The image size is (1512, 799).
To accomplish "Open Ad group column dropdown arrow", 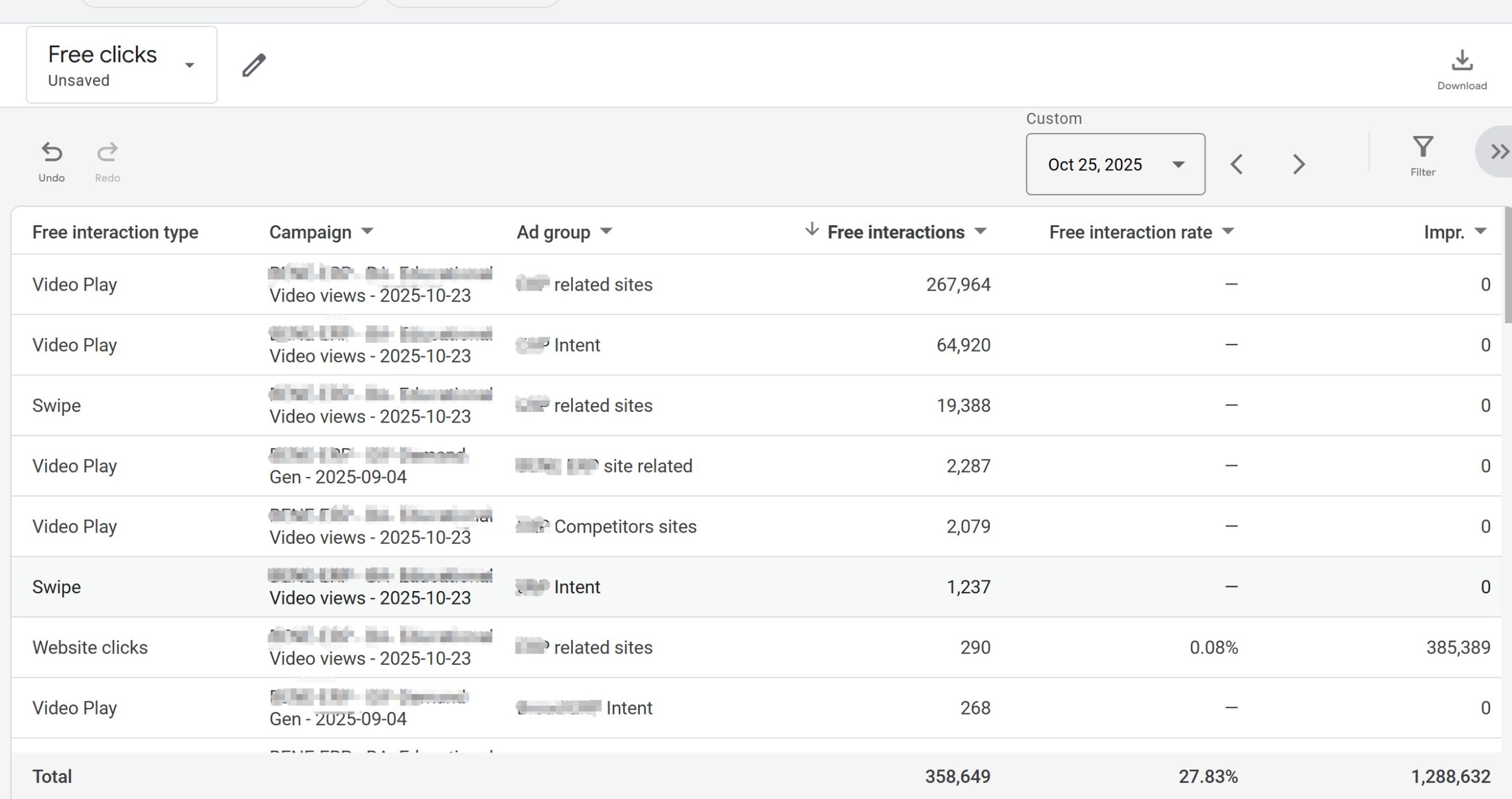I will (606, 231).
